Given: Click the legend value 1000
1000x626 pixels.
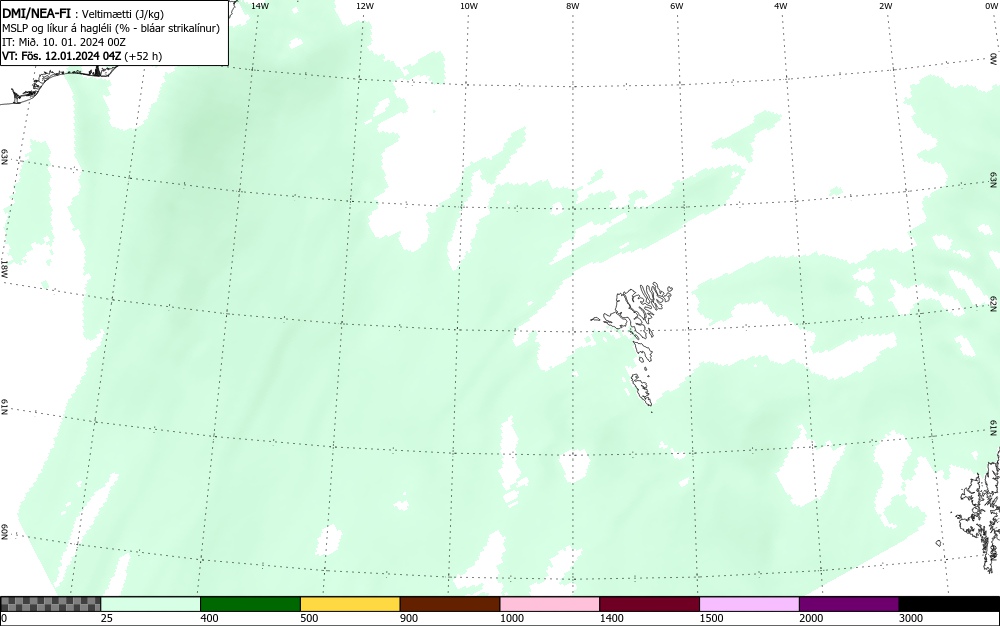Looking at the screenshot, I should pyautogui.click(x=511, y=618).
